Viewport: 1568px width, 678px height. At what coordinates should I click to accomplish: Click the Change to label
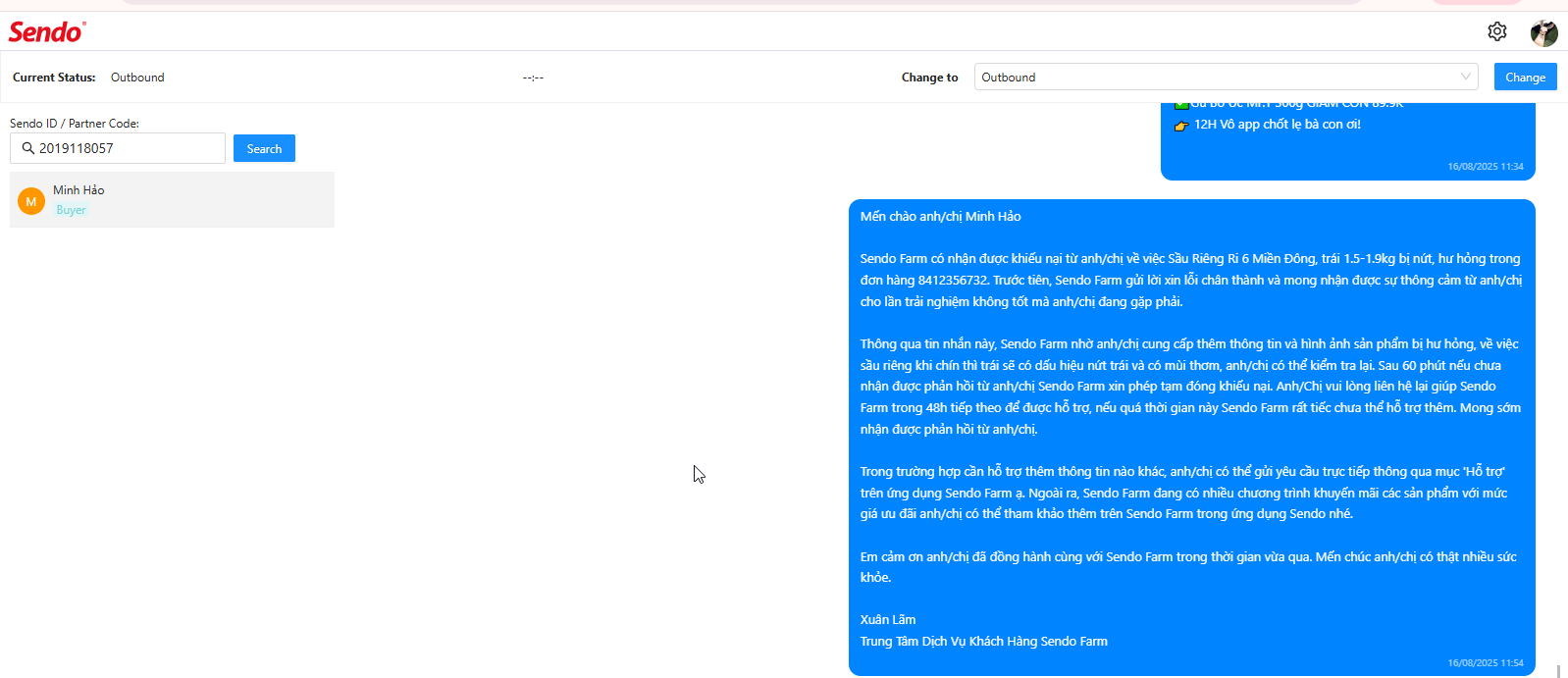(x=929, y=78)
